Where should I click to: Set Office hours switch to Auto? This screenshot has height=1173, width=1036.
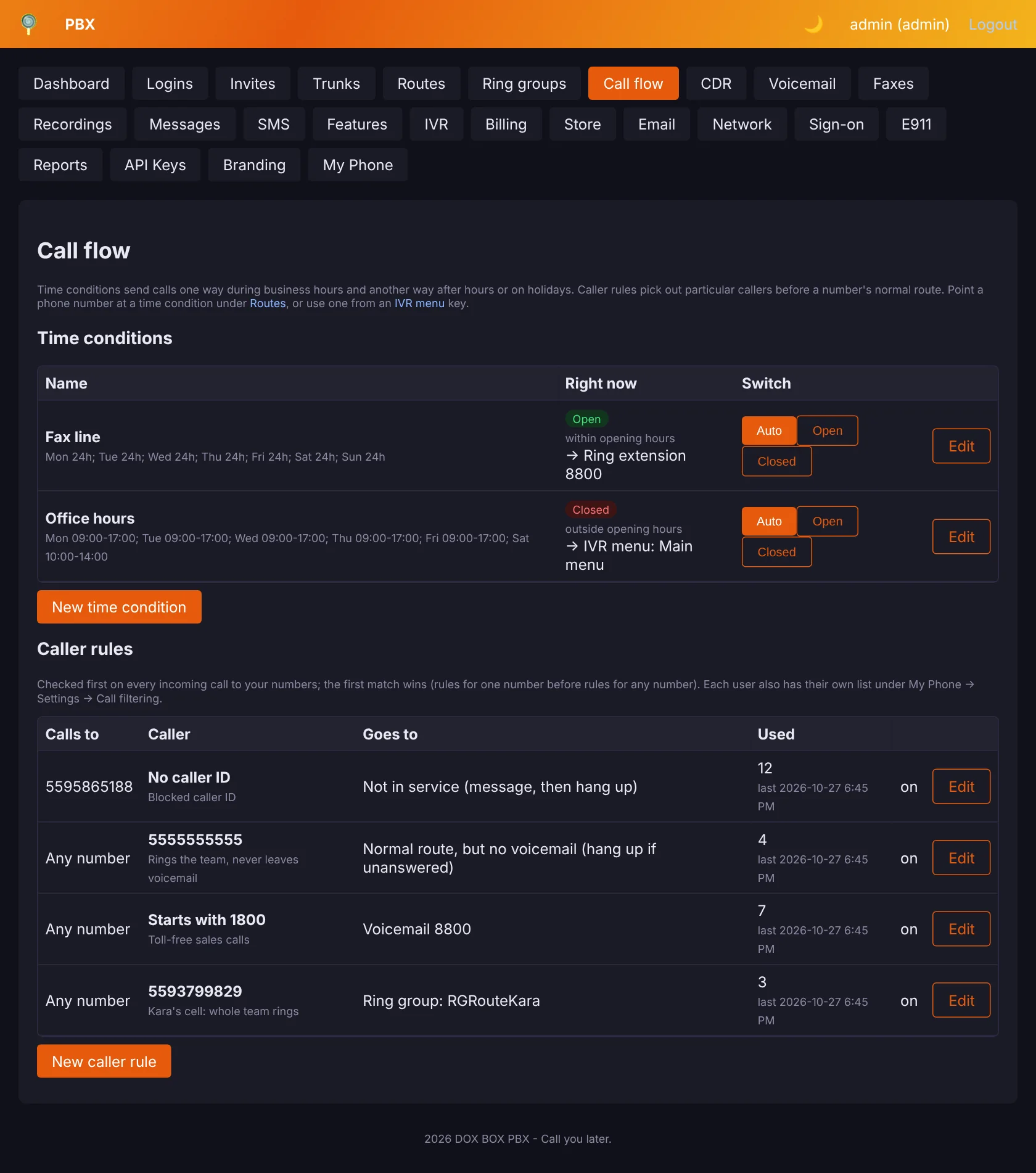tap(769, 521)
